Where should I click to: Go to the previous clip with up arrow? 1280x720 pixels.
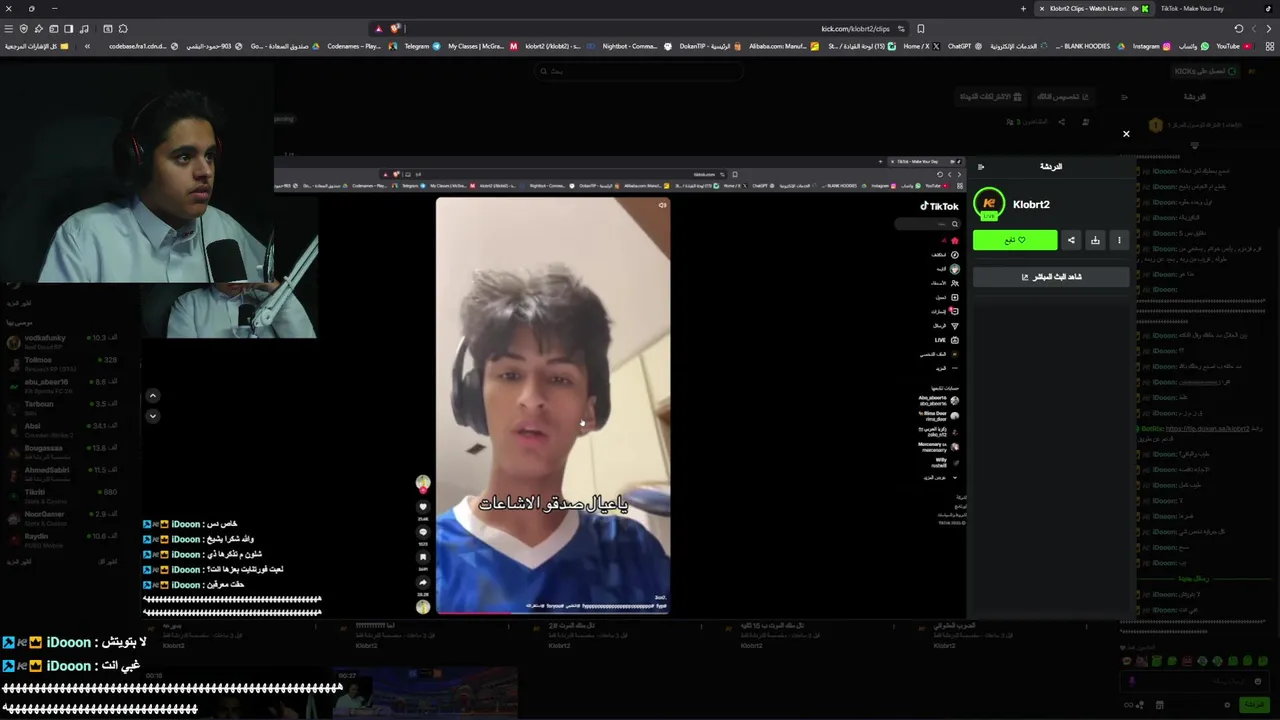(152, 396)
